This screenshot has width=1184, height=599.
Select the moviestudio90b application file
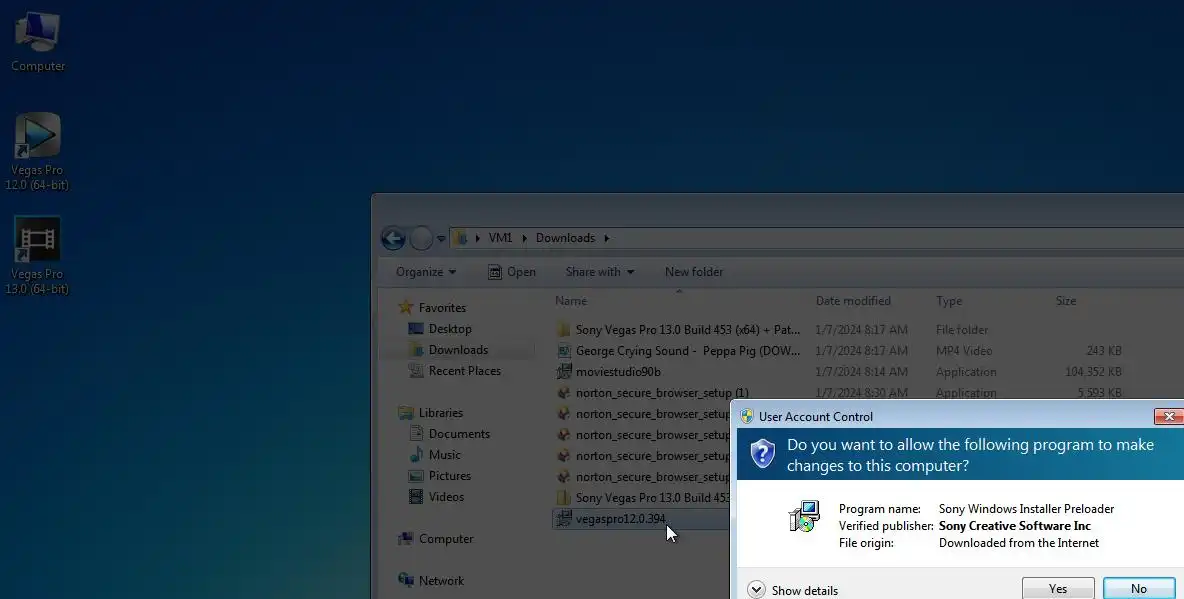coord(618,372)
